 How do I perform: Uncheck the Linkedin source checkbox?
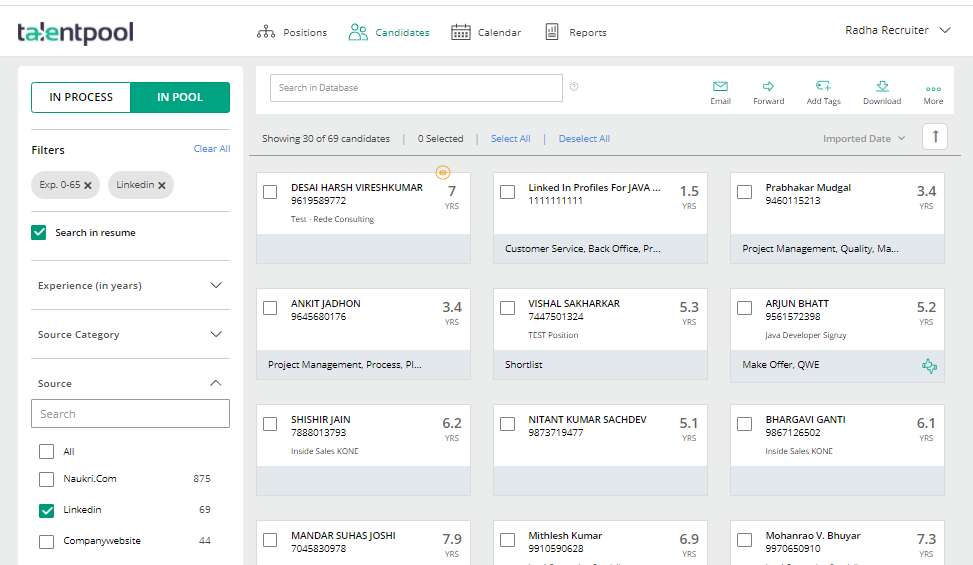(x=47, y=510)
